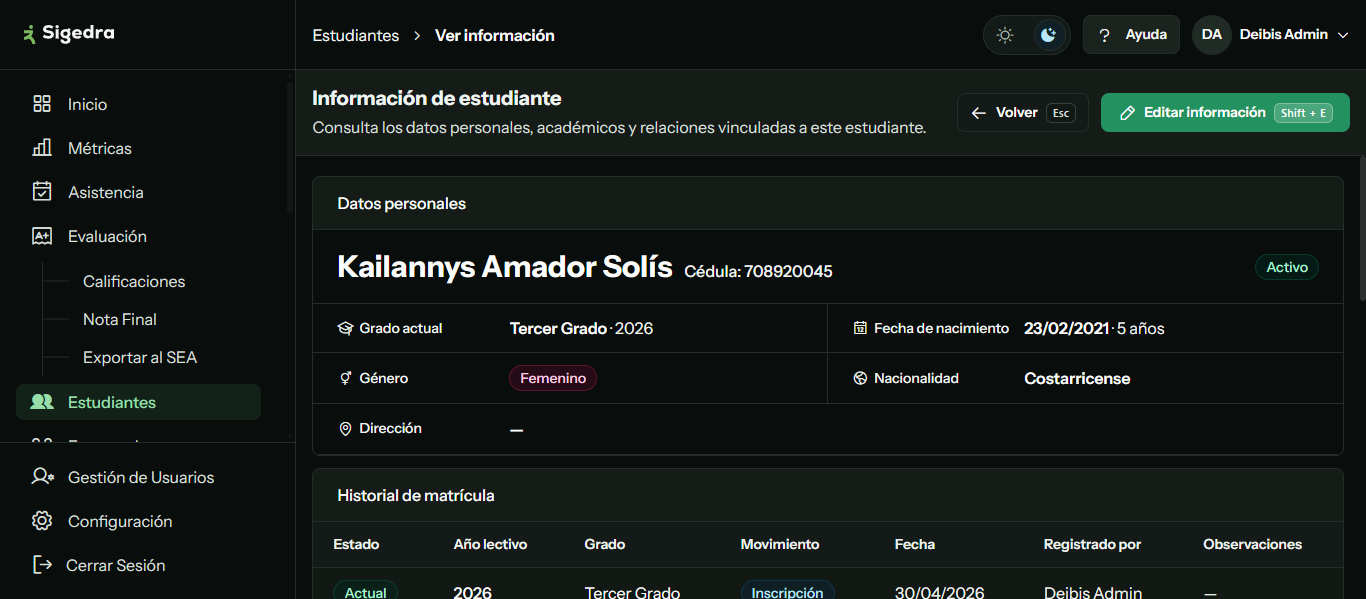Click the Volver button
1366x599 pixels.
pos(1022,113)
